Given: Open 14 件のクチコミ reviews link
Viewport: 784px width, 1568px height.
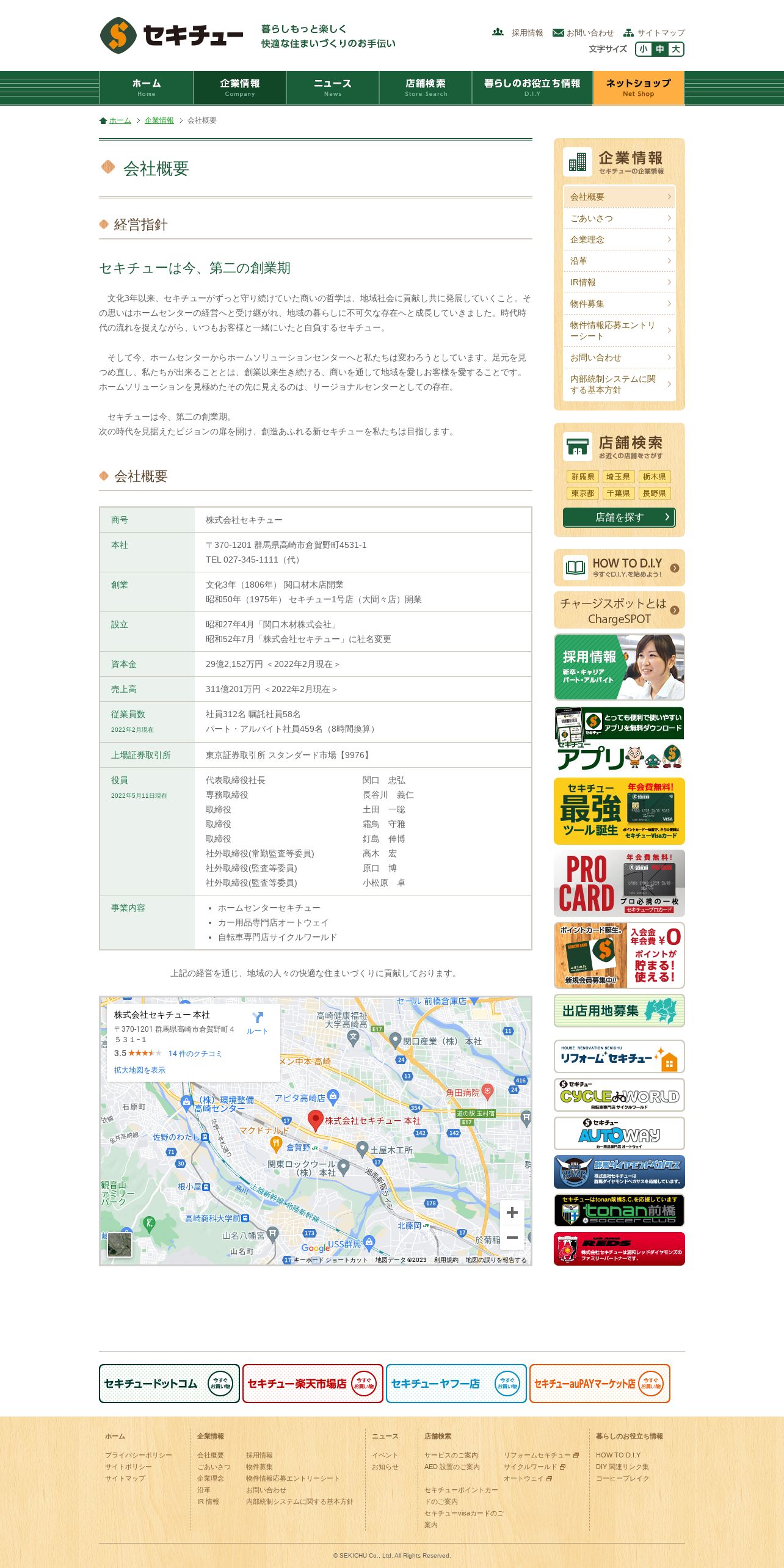Looking at the screenshot, I should tap(195, 1053).
